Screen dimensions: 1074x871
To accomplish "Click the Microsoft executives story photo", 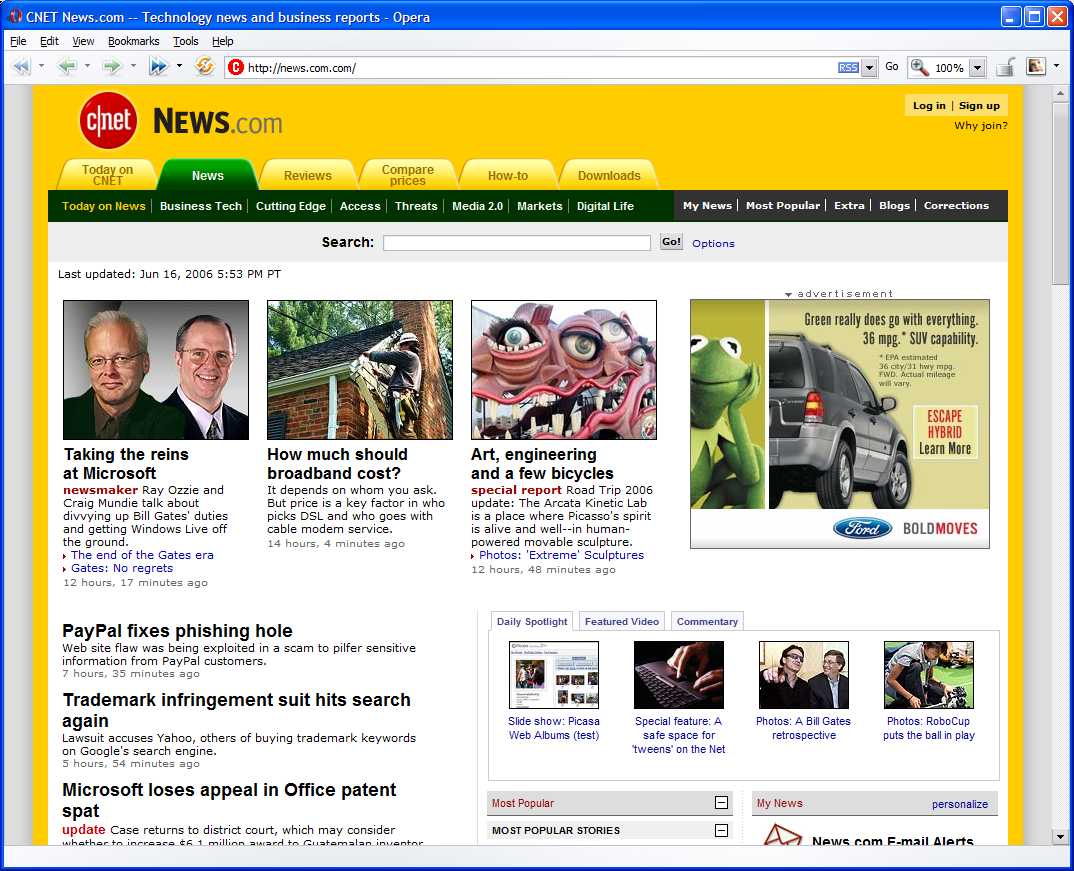I will pos(155,370).
